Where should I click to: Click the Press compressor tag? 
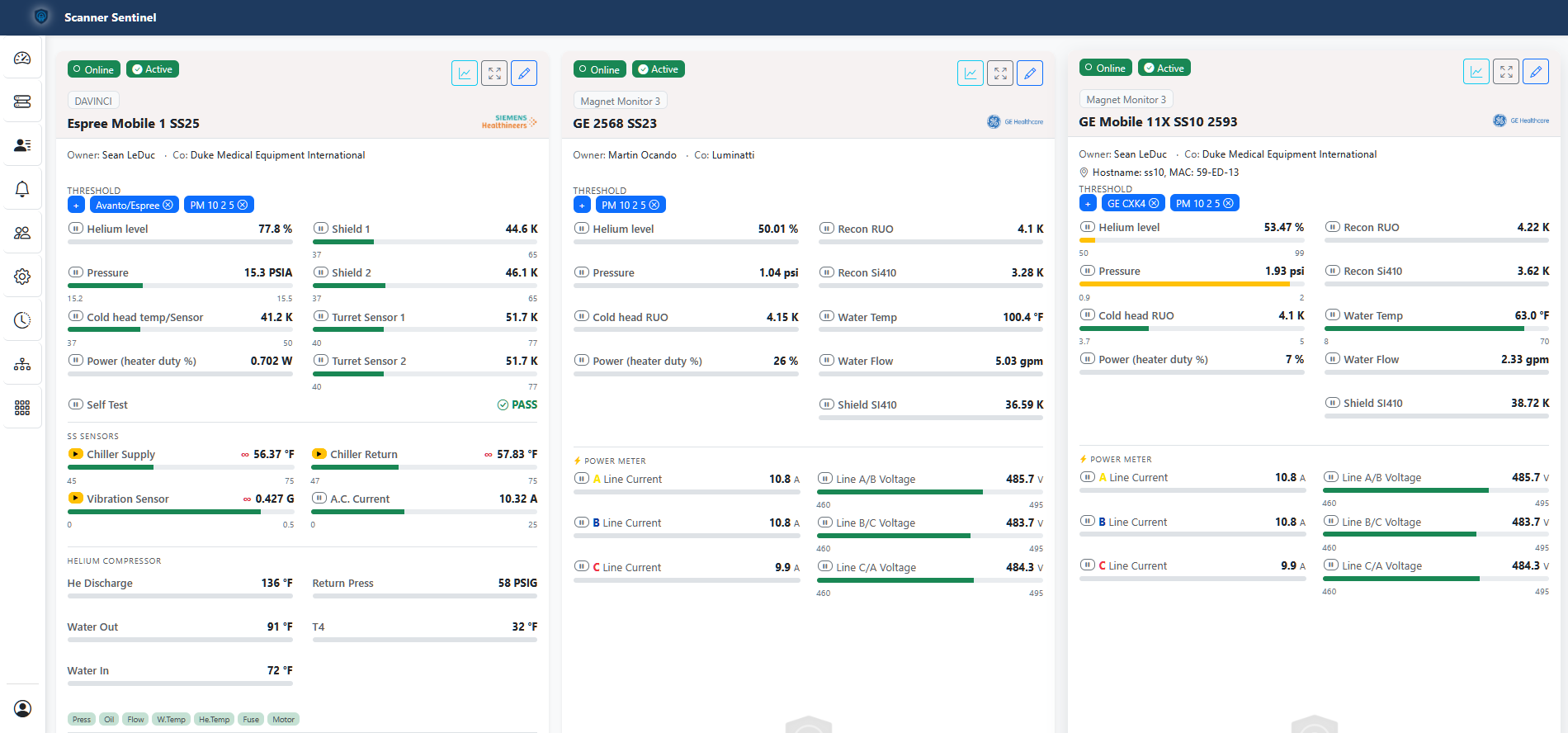click(82, 720)
